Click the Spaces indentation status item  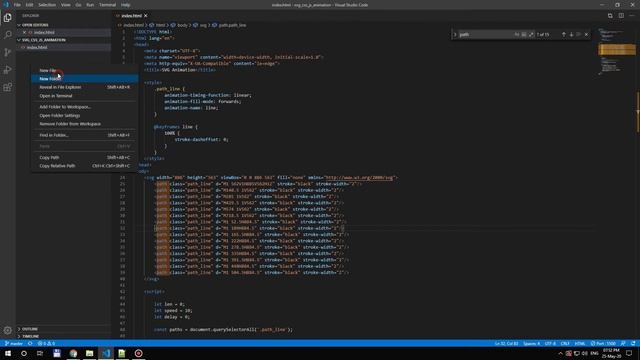click(x=531, y=343)
